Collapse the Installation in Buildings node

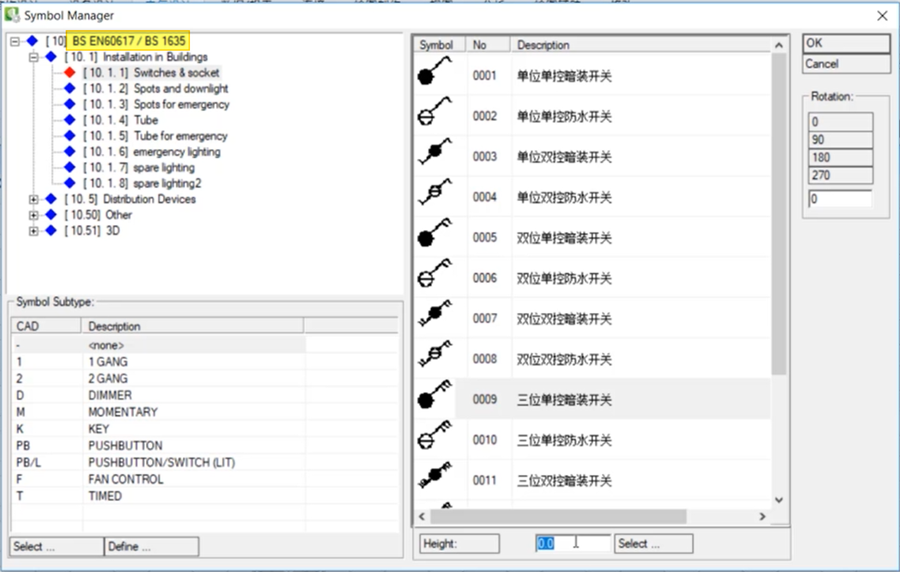tap(33, 57)
